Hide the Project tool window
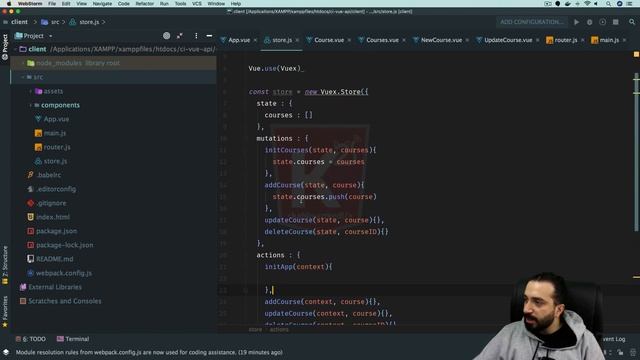The width and height of the screenshot is (640, 360). click(209, 36)
